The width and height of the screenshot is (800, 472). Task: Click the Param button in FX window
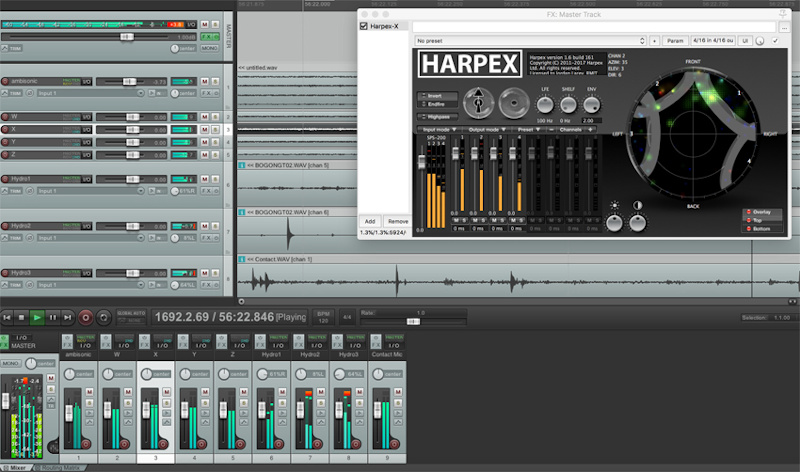coord(675,41)
